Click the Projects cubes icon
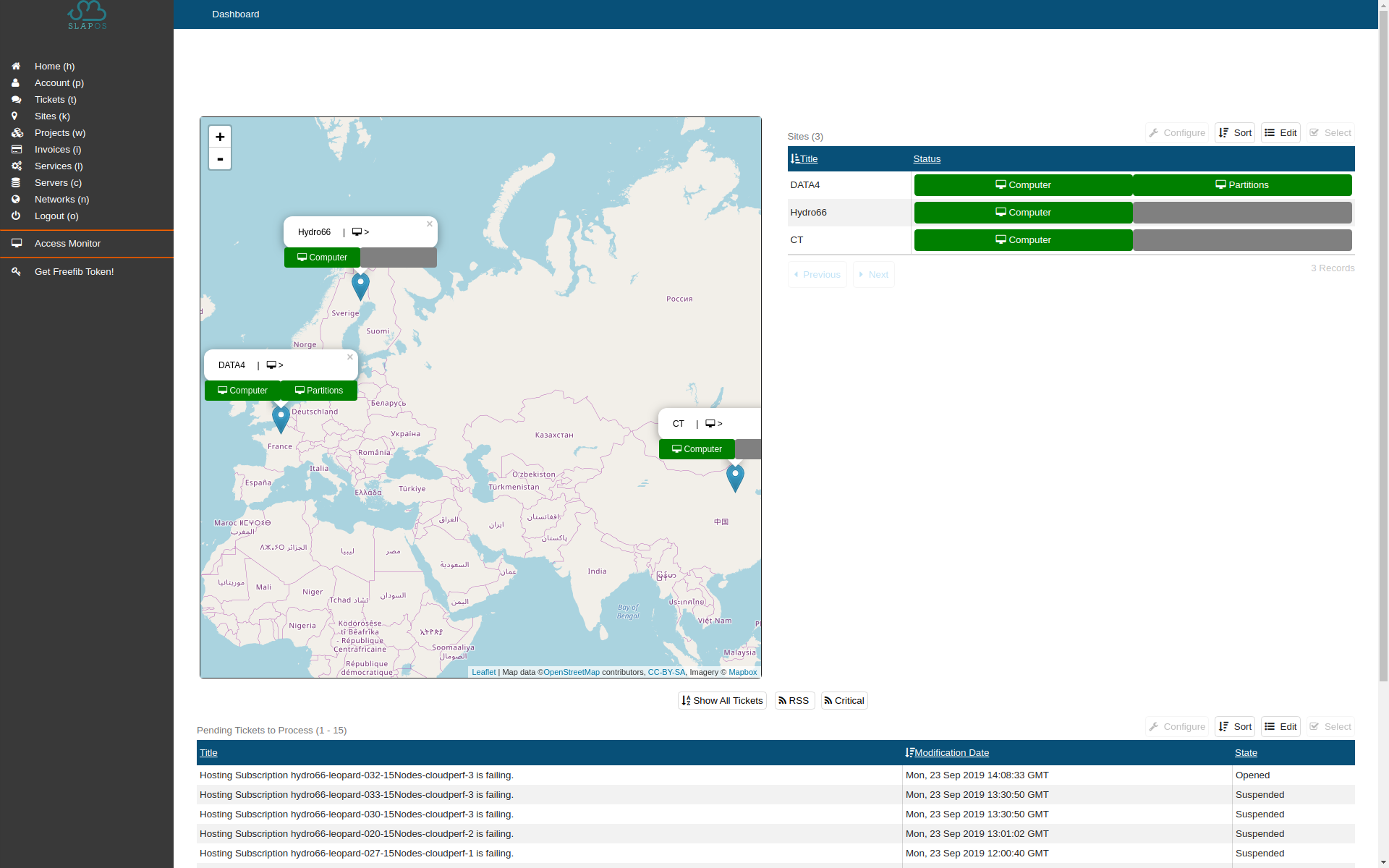This screenshot has width=1389, height=868. (17, 132)
